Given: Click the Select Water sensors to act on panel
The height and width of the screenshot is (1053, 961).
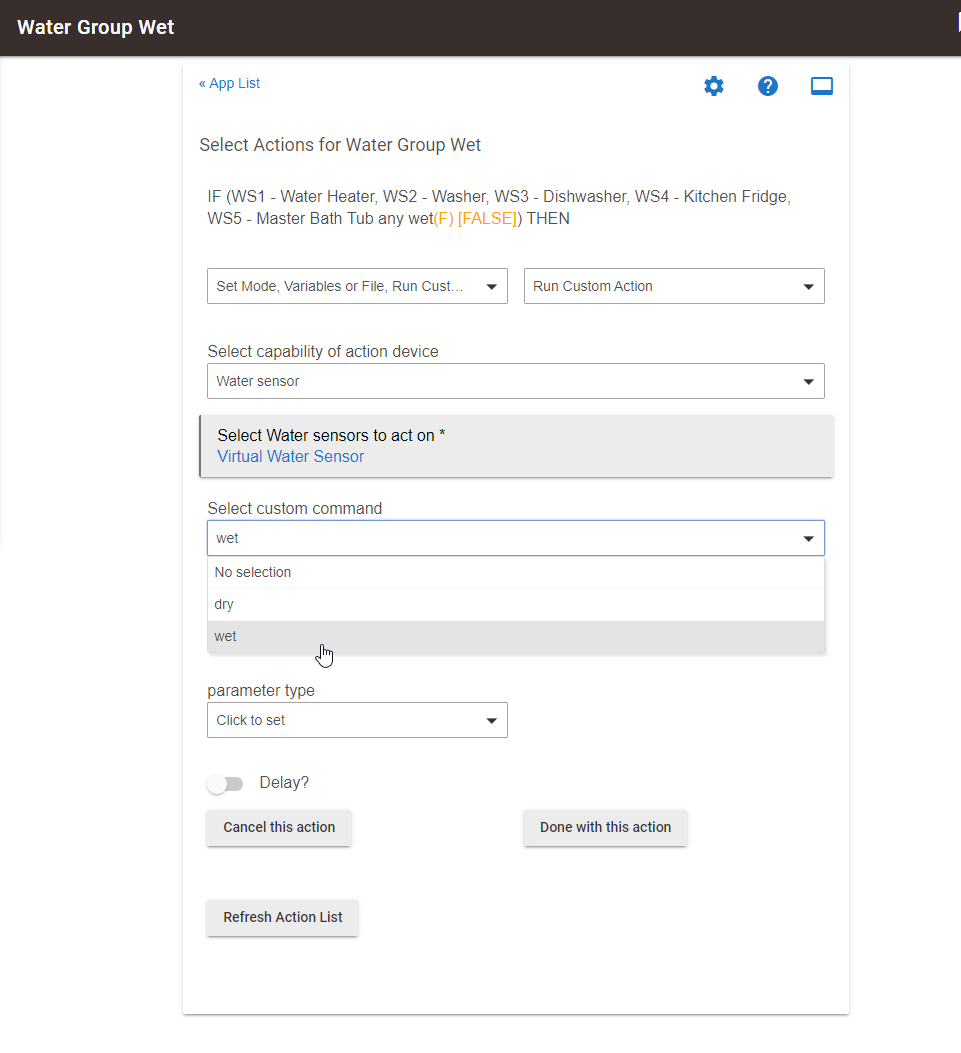Looking at the screenshot, I should (516, 446).
